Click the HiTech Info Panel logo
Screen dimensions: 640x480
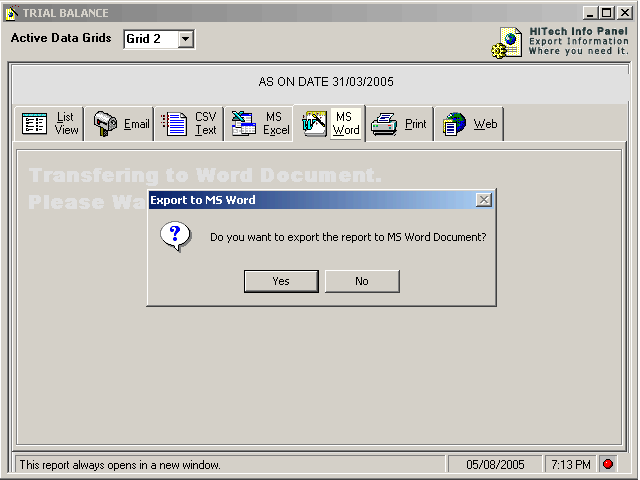click(x=507, y=43)
